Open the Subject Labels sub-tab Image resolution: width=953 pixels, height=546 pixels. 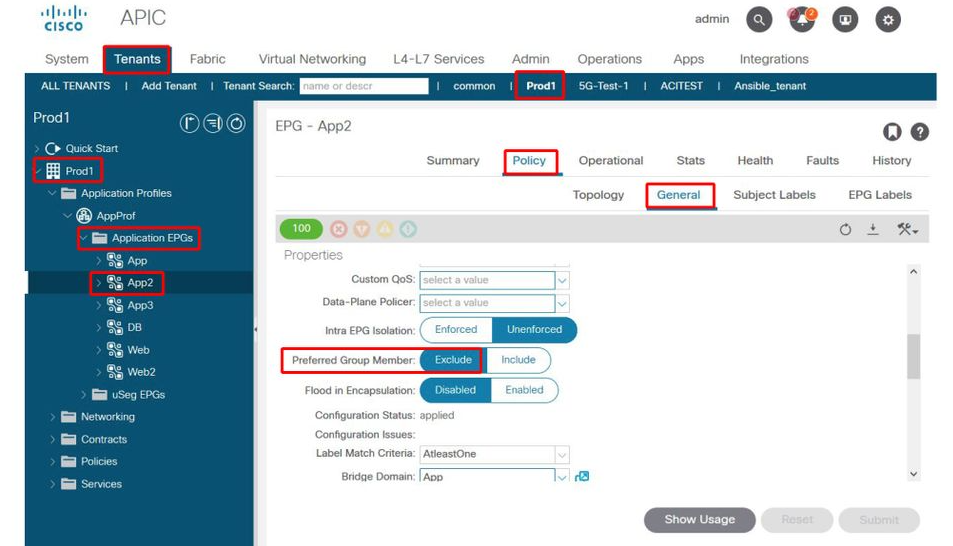pyautogui.click(x=774, y=195)
